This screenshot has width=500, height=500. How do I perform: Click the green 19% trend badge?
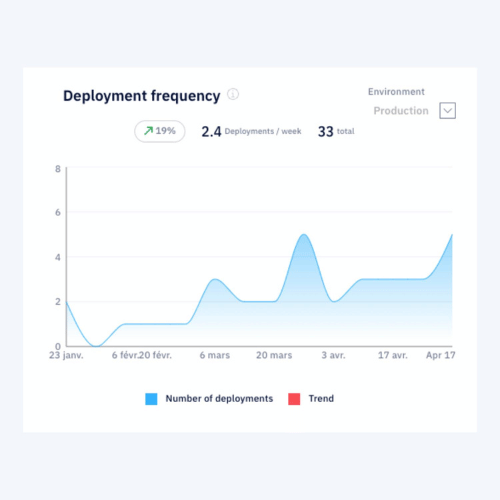click(x=160, y=131)
